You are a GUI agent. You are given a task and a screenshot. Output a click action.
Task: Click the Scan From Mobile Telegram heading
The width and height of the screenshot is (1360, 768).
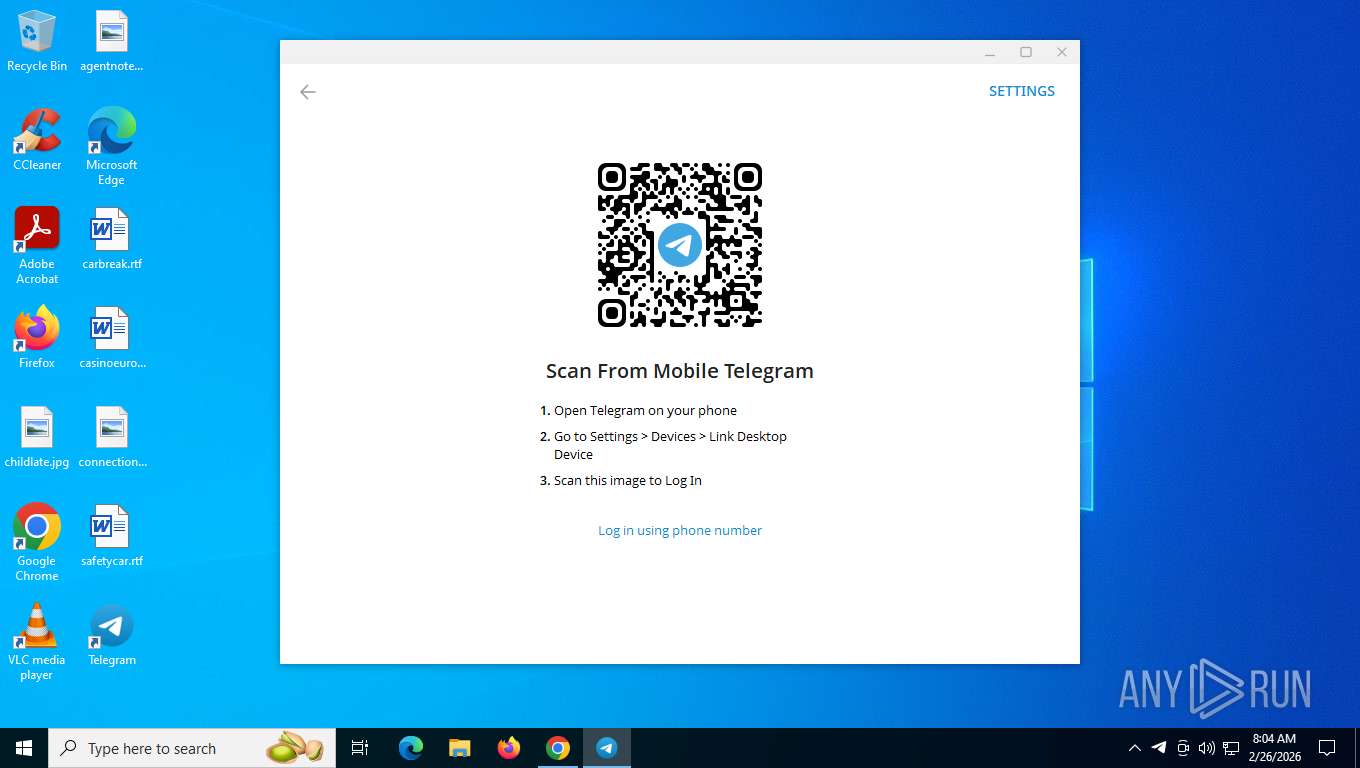click(x=680, y=371)
